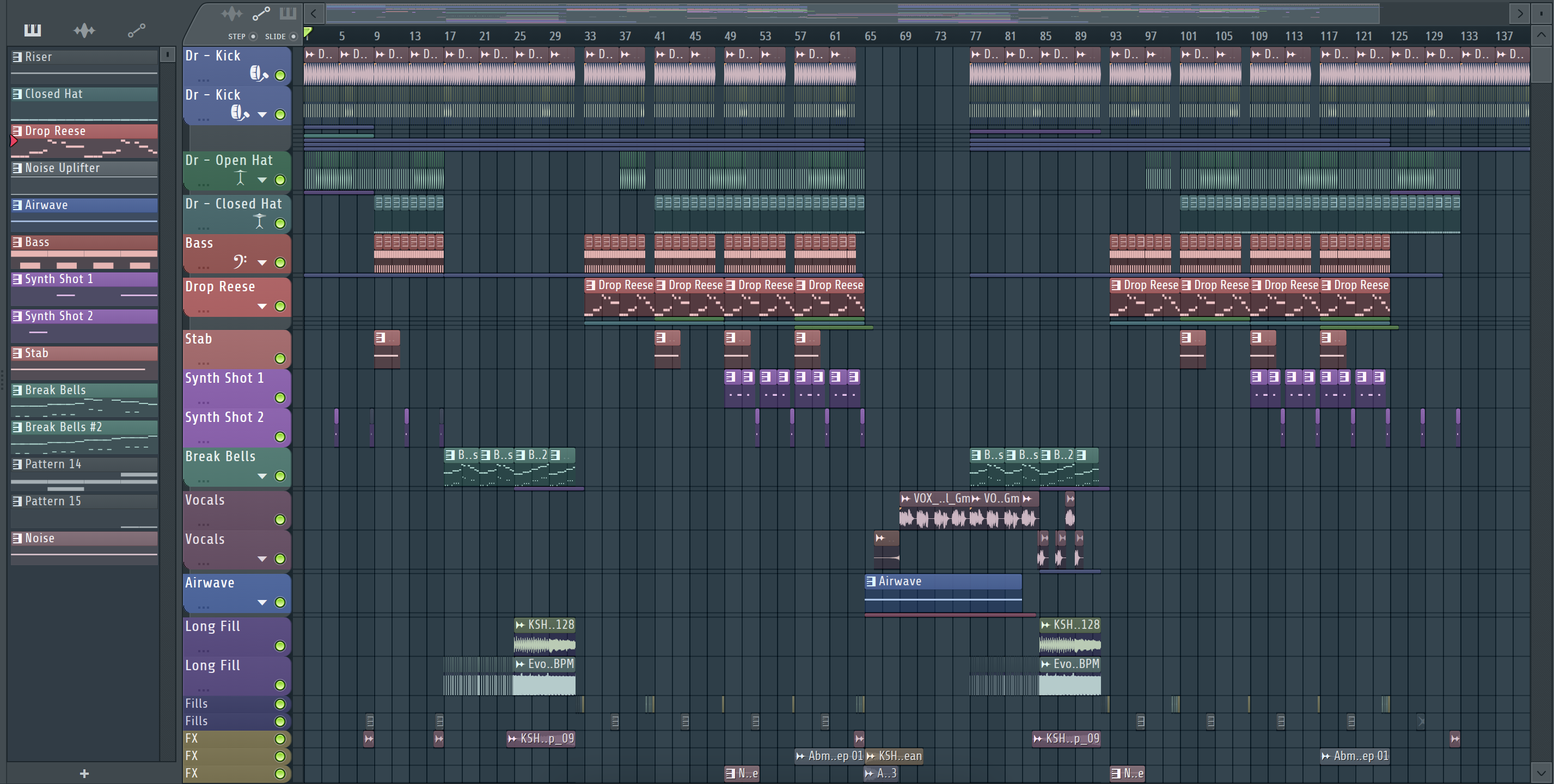The image size is (1554, 784).
Task: Select the VOX_..l_Gm vocal clip
Action: pyautogui.click(x=934, y=511)
